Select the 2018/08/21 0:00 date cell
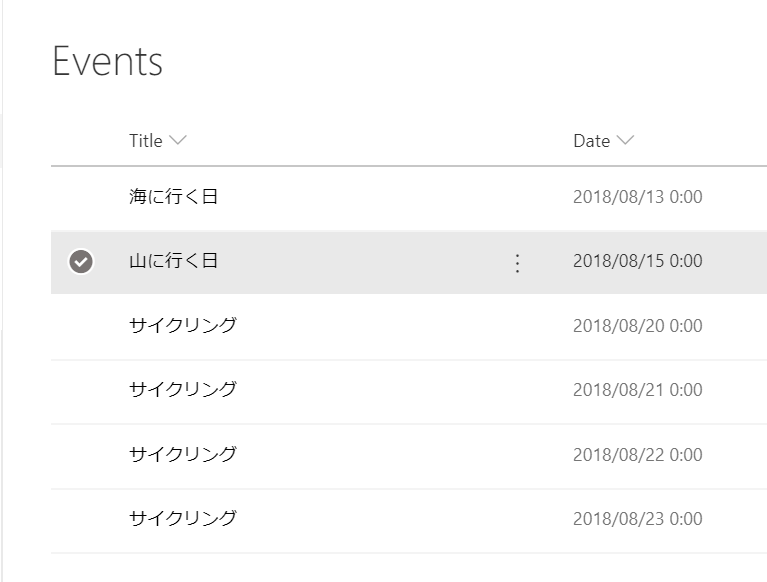This screenshot has height=582, width=767. tap(637, 390)
